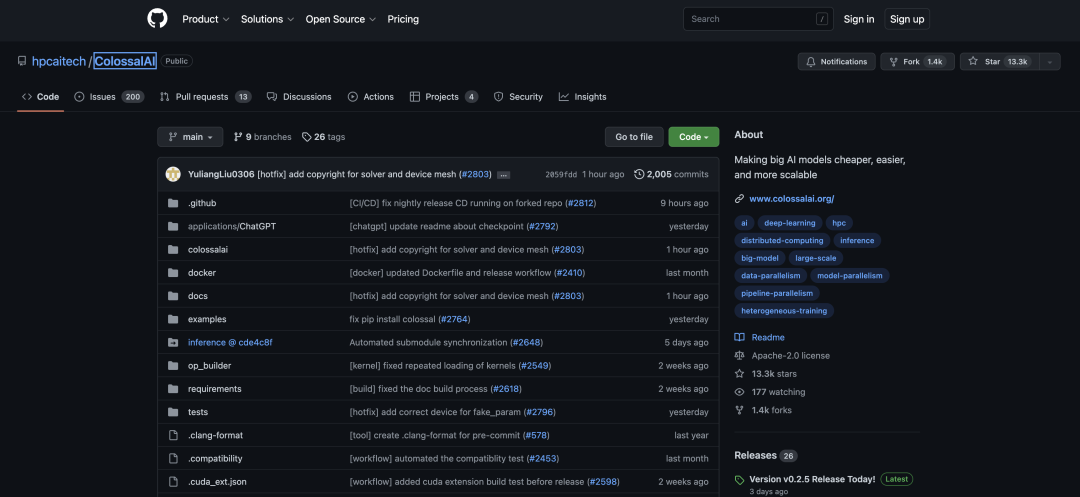This screenshot has height=497, width=1080.
Task: Open the examples folder
Action: coord(207,319)
